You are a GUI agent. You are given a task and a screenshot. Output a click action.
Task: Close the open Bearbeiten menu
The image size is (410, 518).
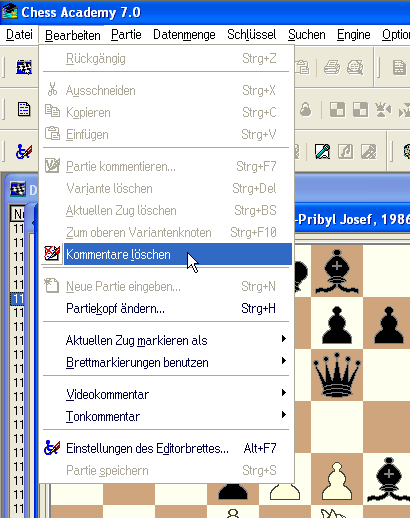[72, 35]
